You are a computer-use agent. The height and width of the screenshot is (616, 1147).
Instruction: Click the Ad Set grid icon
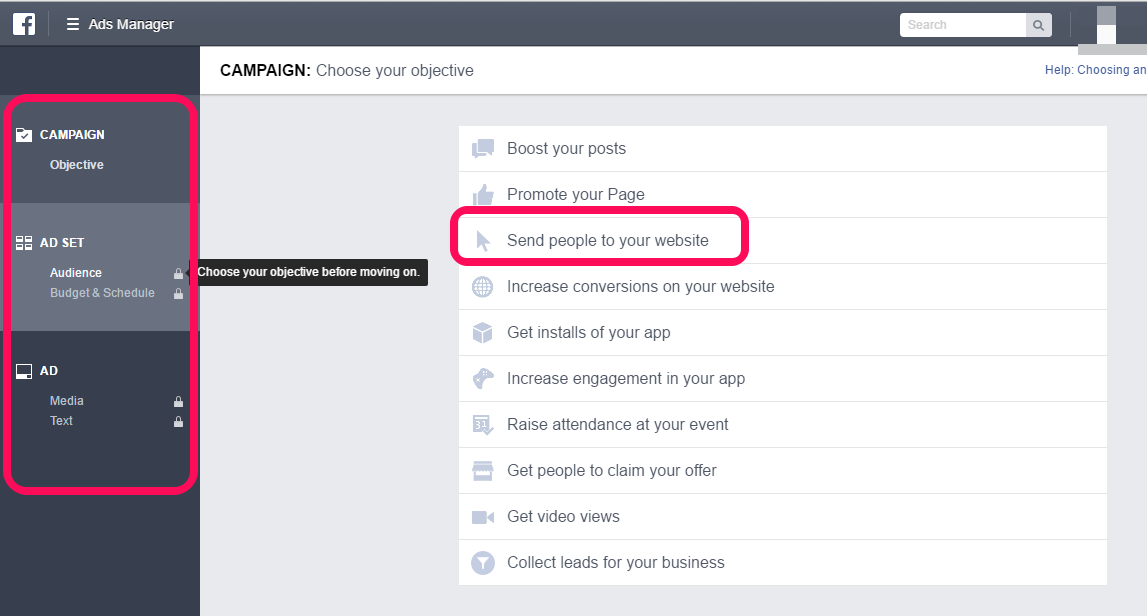[24, 243]
